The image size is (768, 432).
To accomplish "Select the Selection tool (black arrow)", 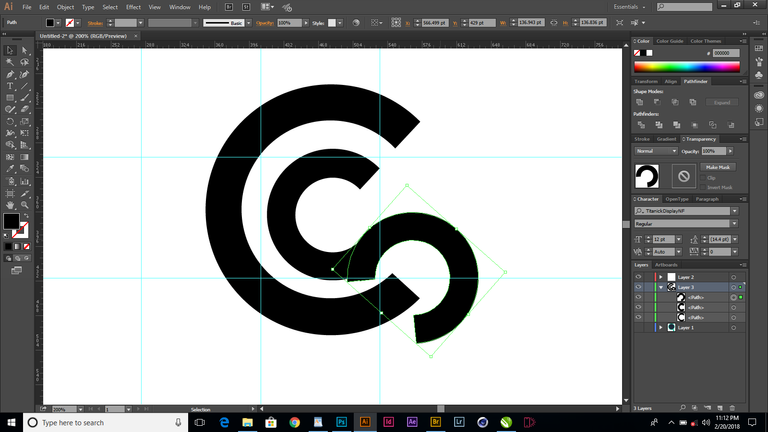I will click(10, 50).
